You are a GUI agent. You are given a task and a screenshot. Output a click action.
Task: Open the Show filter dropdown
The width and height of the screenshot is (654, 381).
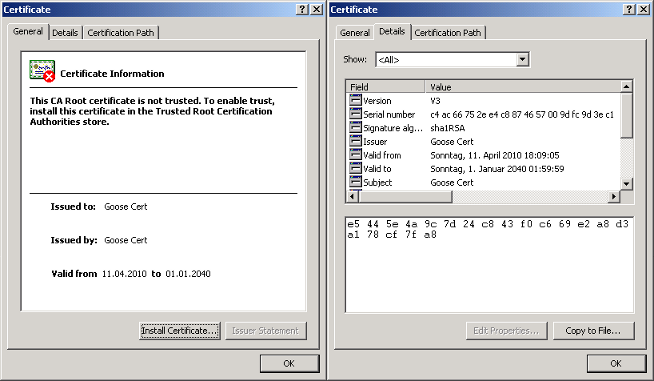click(522, 60)
